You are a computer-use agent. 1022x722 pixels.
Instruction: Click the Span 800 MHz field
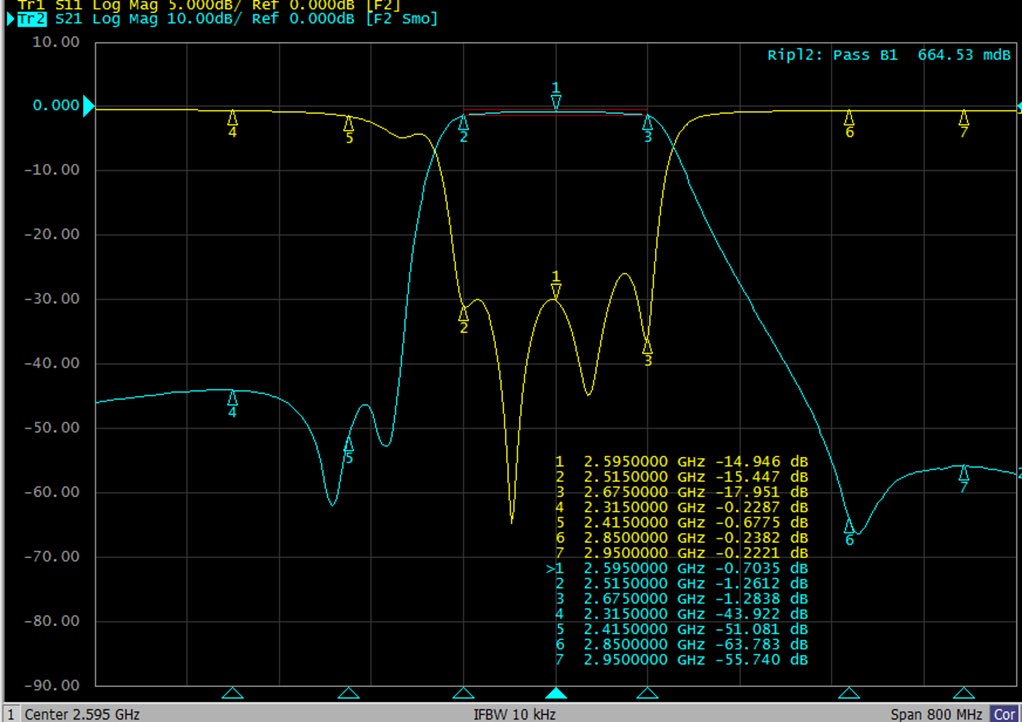(937, 714)
